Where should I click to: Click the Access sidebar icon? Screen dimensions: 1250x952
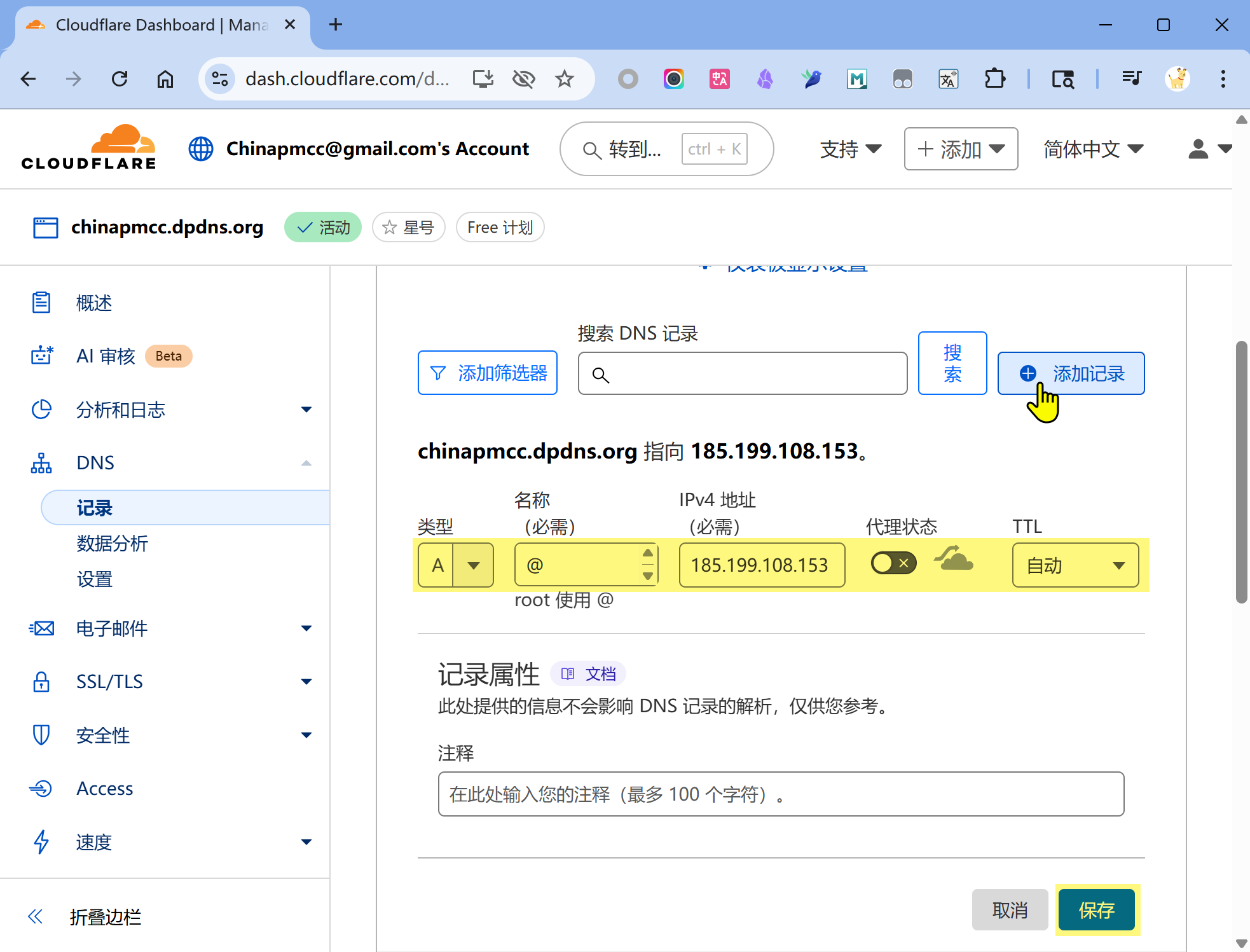(x=41, y=789)
